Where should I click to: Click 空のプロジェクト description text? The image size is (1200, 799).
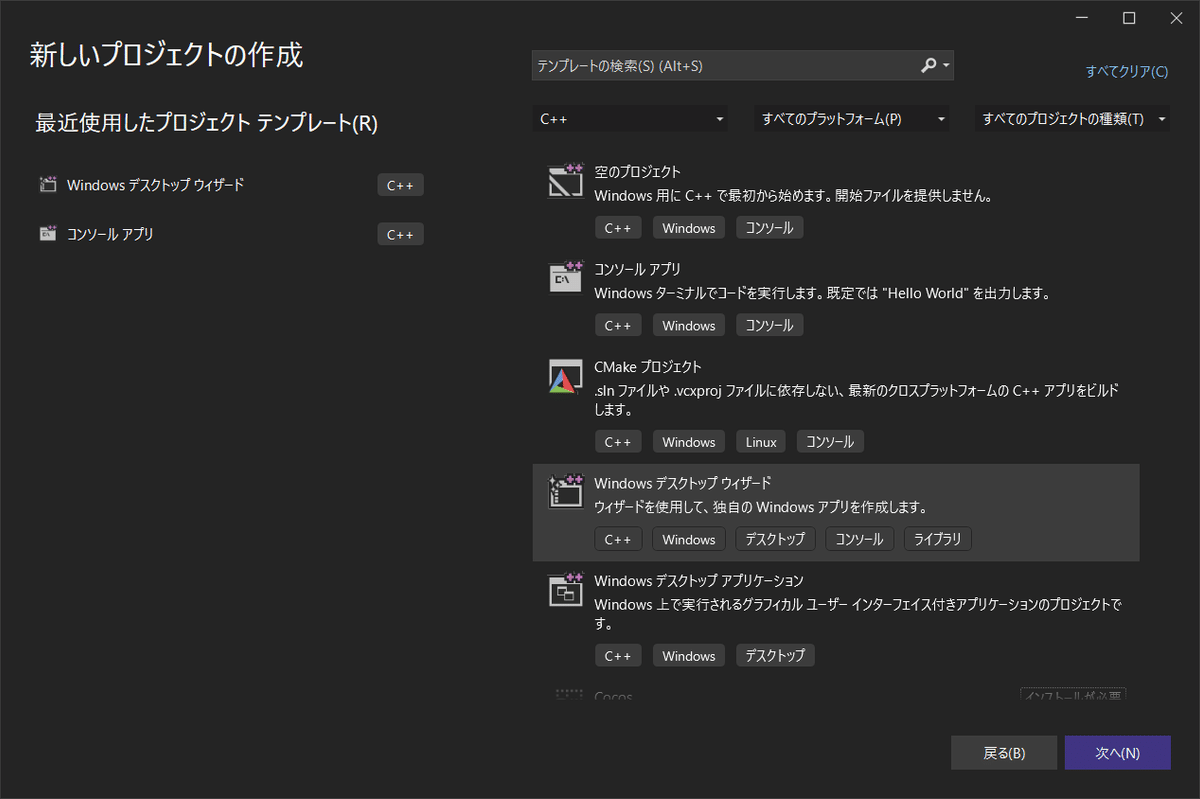(x=793, y=197)
